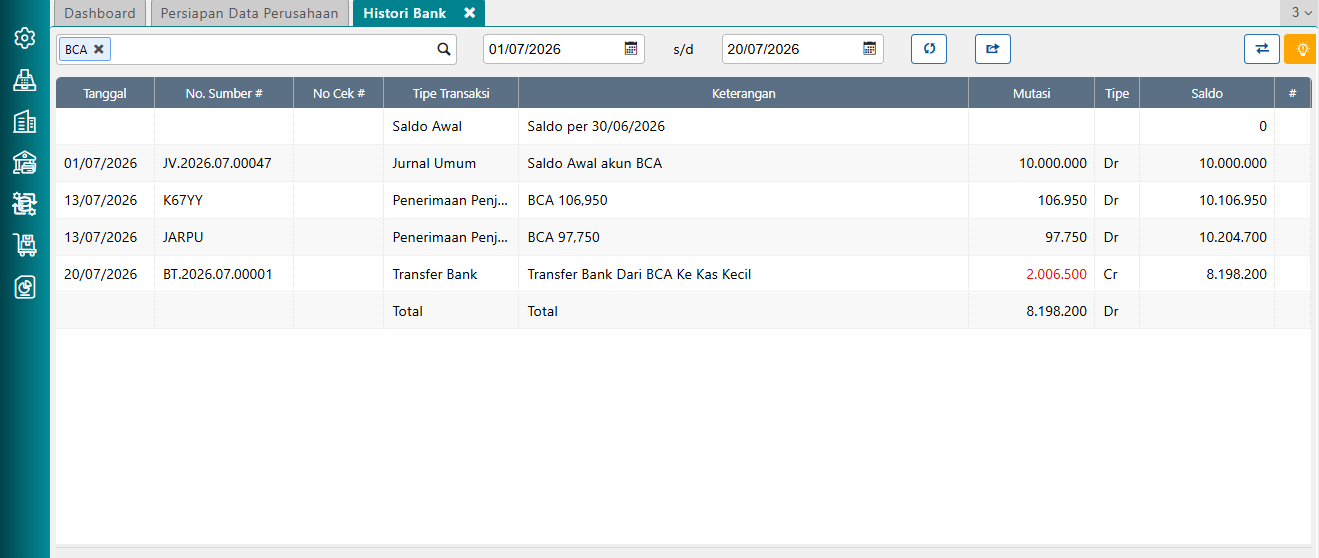Open the bank module sidebar icon
The width and height of the screenshot is (1319, 558).
pyautogui.click(x=24, y=163)
